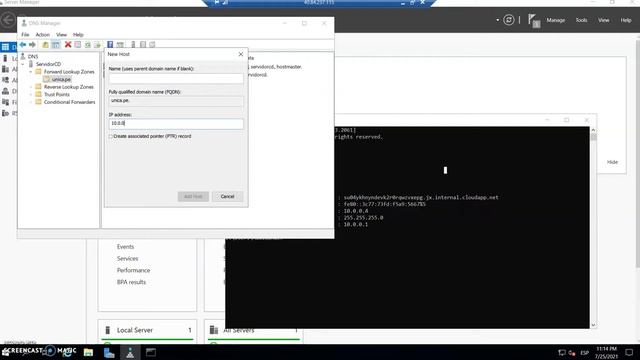Click the Command Prompt scrollbar up arrow
The width and height of the screenshot is (640, 360).
593,130
